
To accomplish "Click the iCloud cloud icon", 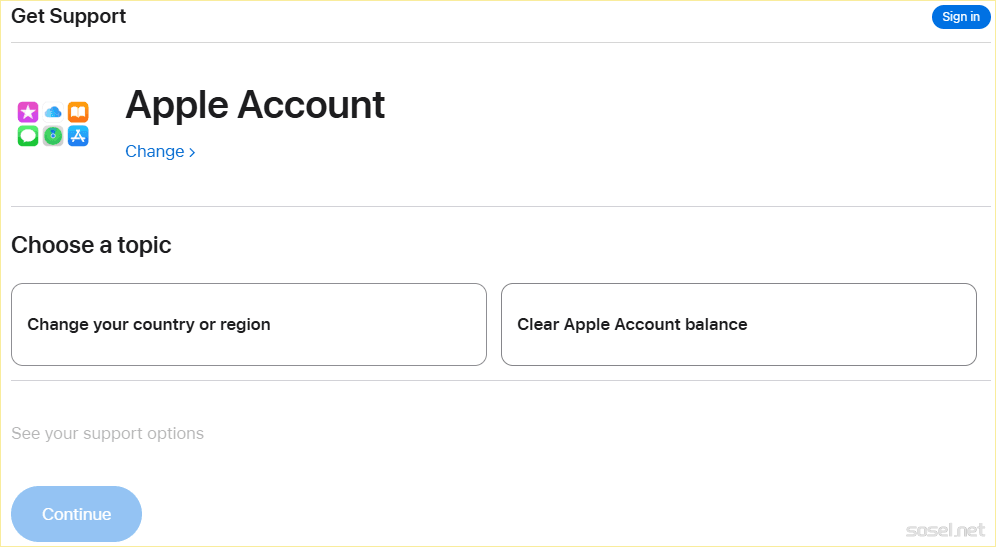I will [x=53, y=112].
